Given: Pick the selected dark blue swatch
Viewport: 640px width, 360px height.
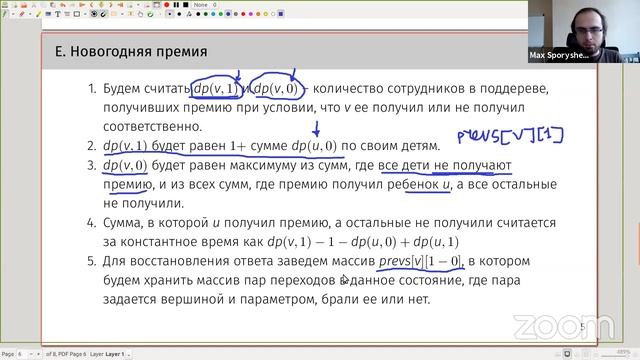Looking at the screenshot, I should 228,14.
